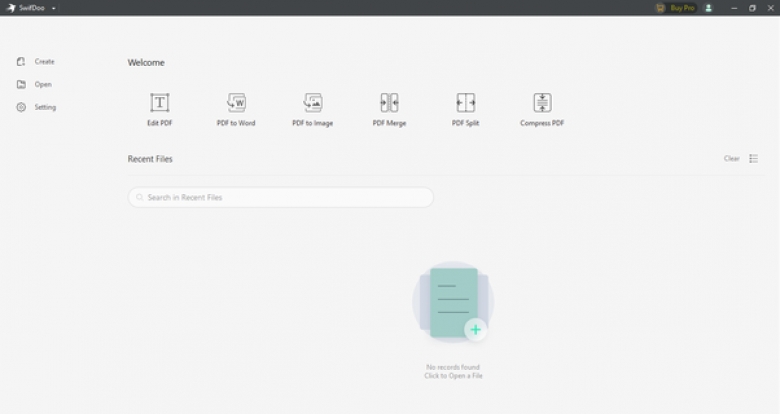Click the SwifDoo bird logo
Image resolution: width=780 pixels, height=414 pixels.
(x=11, y=8)
